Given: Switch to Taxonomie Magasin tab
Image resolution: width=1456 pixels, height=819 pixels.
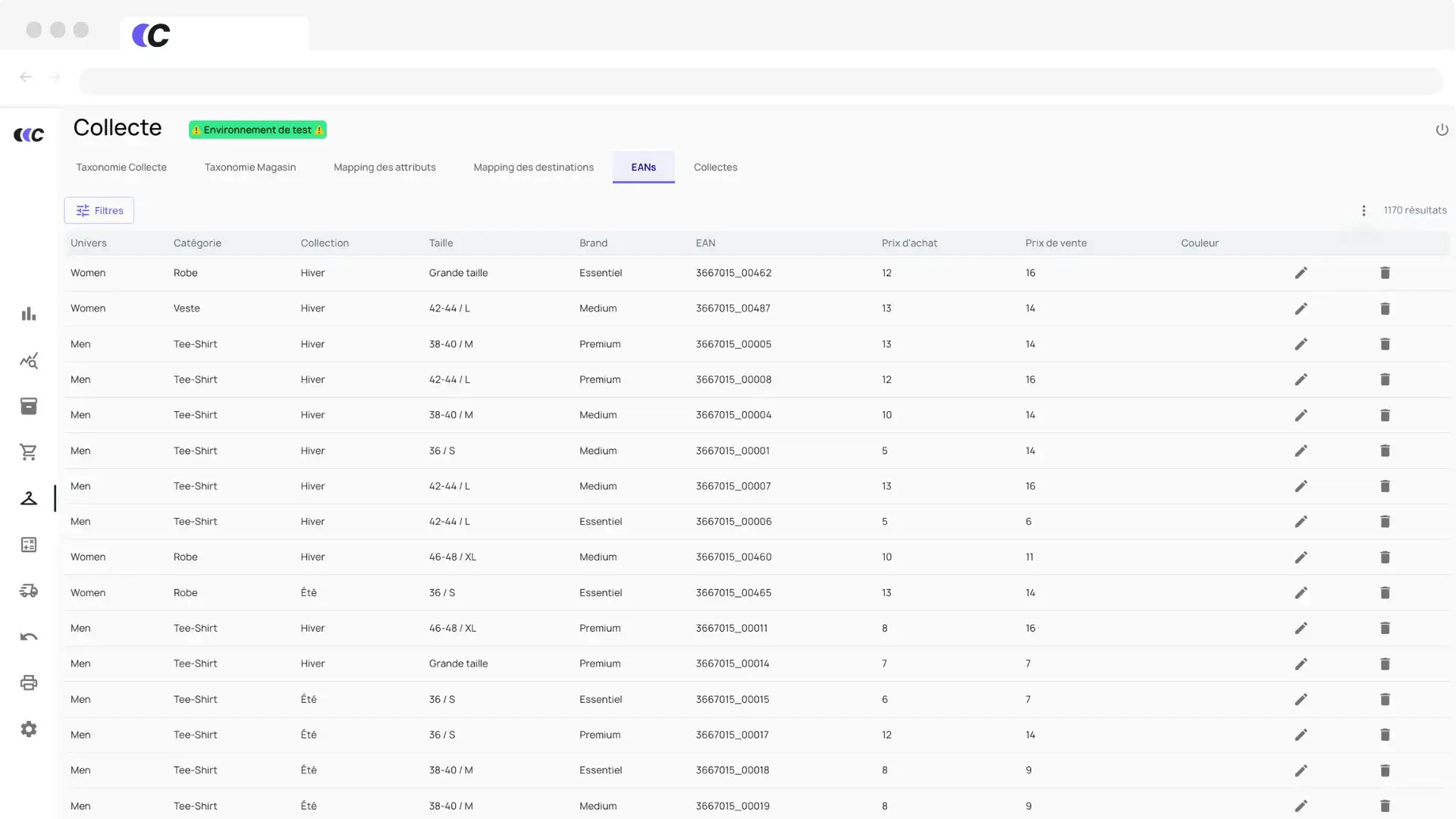Looking at the screenshot, I should click(250, 168).
